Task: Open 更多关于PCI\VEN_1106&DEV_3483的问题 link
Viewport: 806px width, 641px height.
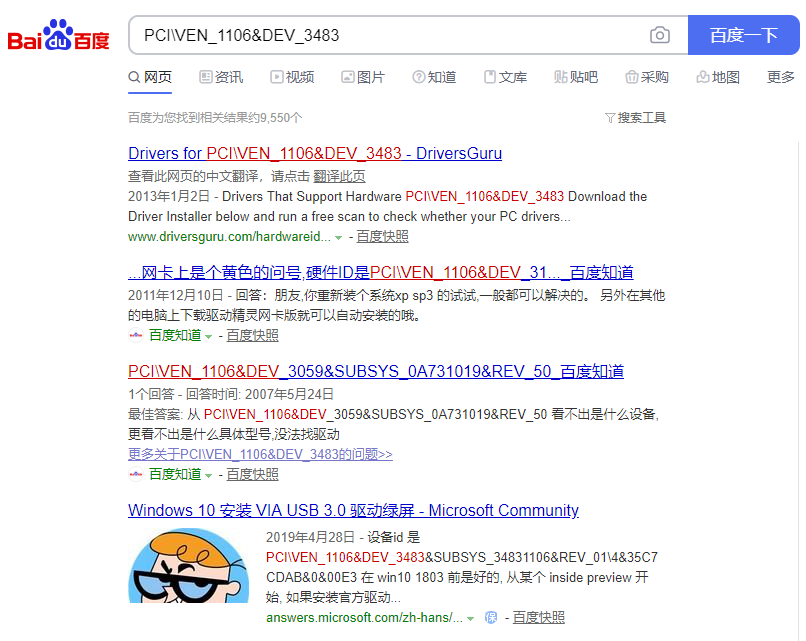Action: point(260,454)
